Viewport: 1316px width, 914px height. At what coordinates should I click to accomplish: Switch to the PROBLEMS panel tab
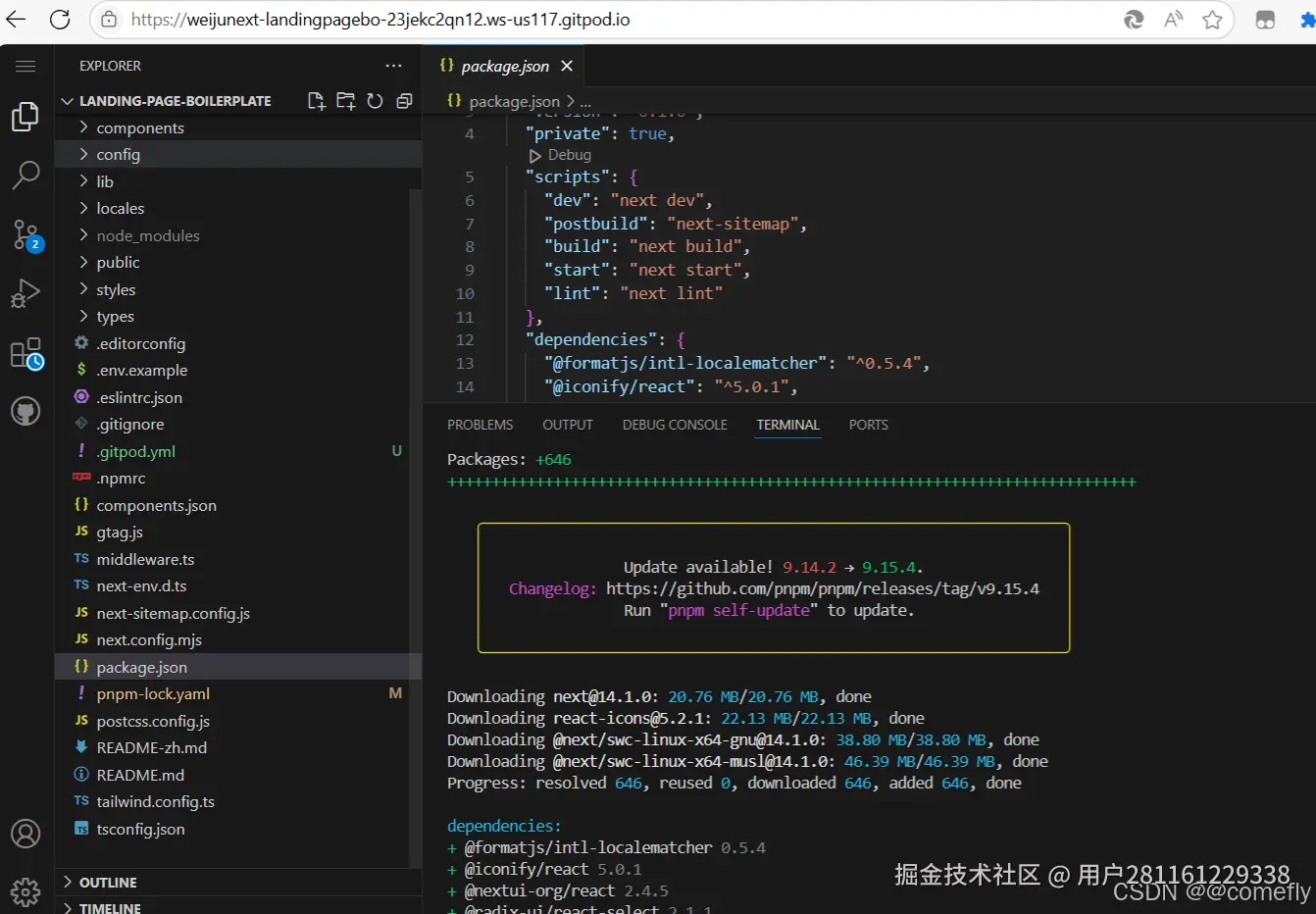pos(480,425)
